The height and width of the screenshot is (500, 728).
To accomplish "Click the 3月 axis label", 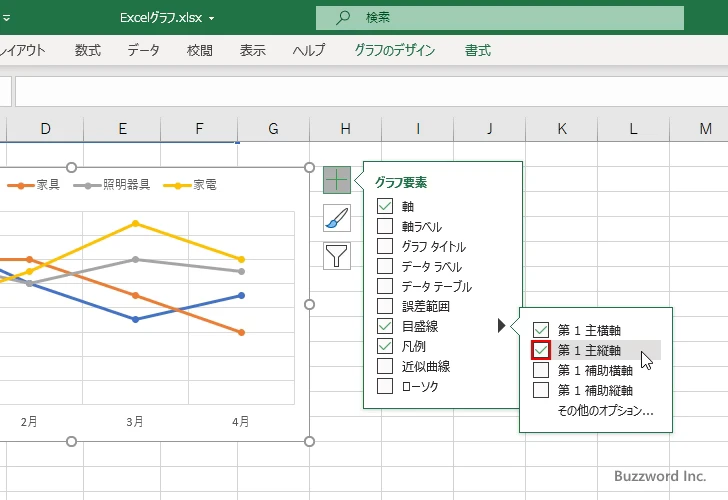I will tap(135, 422).
